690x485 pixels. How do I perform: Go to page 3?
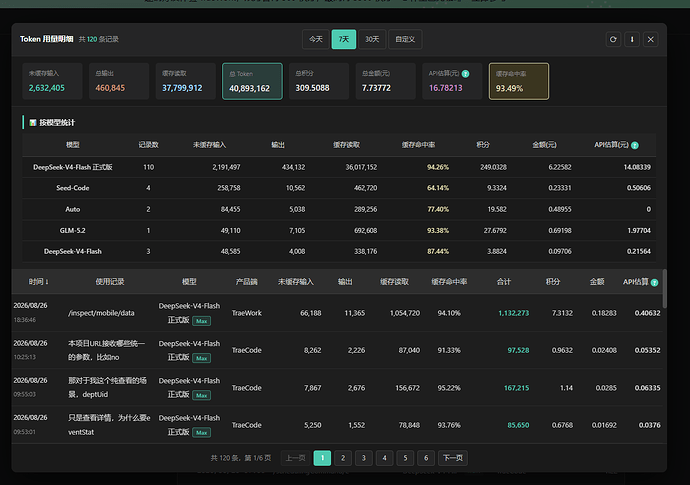[x=363, y=458]
